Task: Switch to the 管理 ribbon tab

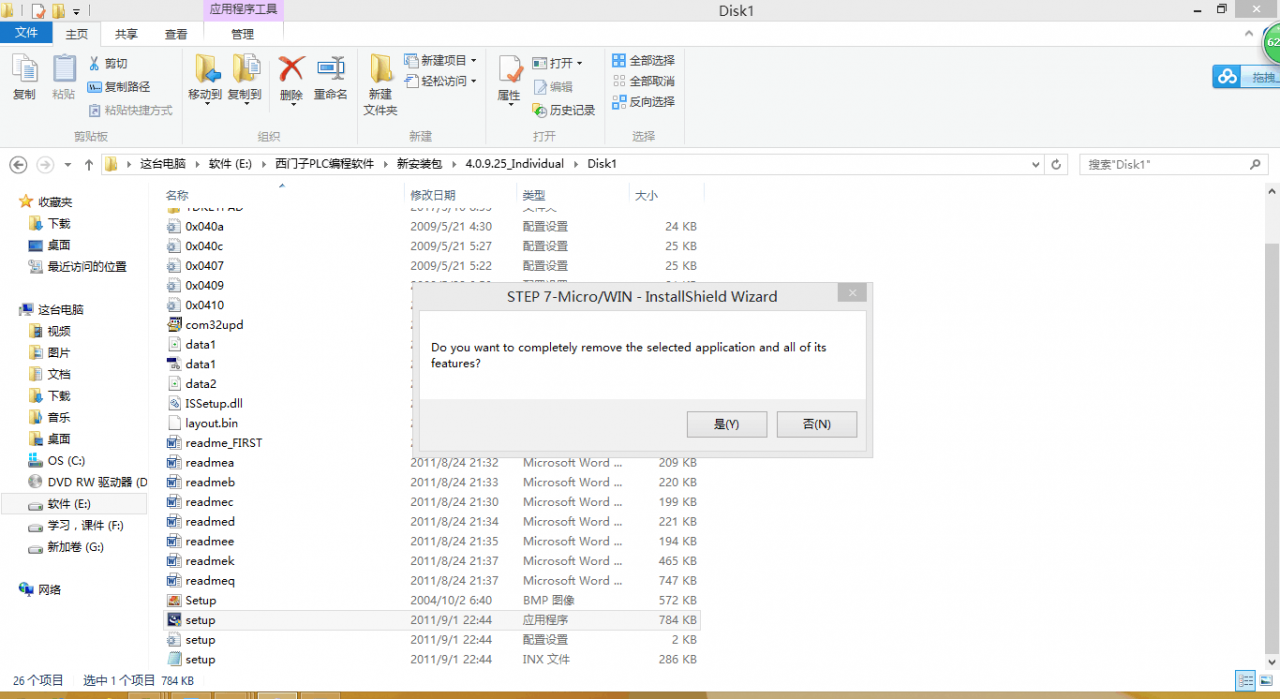Action: pyautogui.click(x=243, y=34)
